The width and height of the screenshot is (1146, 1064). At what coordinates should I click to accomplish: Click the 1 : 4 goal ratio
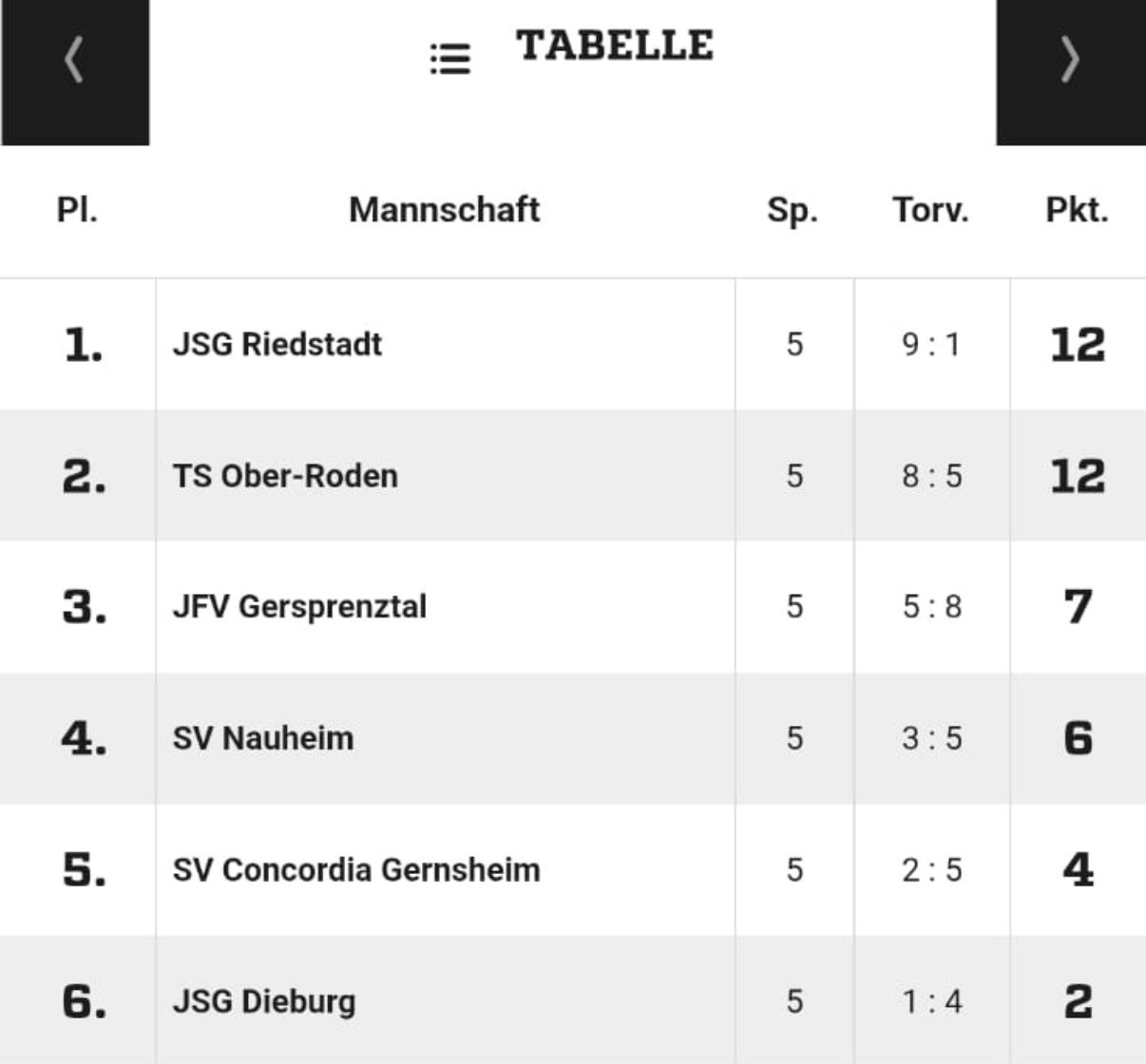[931, 1001]
